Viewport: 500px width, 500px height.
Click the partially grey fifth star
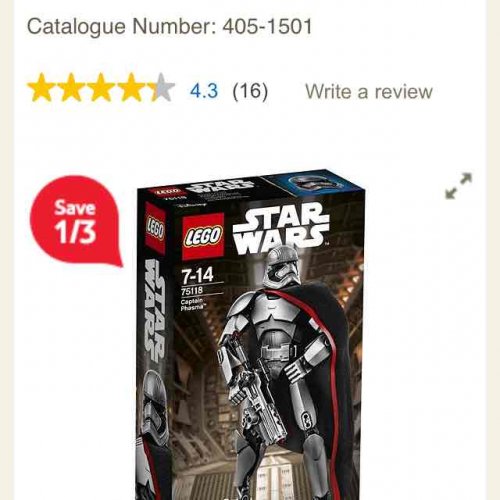161,87
